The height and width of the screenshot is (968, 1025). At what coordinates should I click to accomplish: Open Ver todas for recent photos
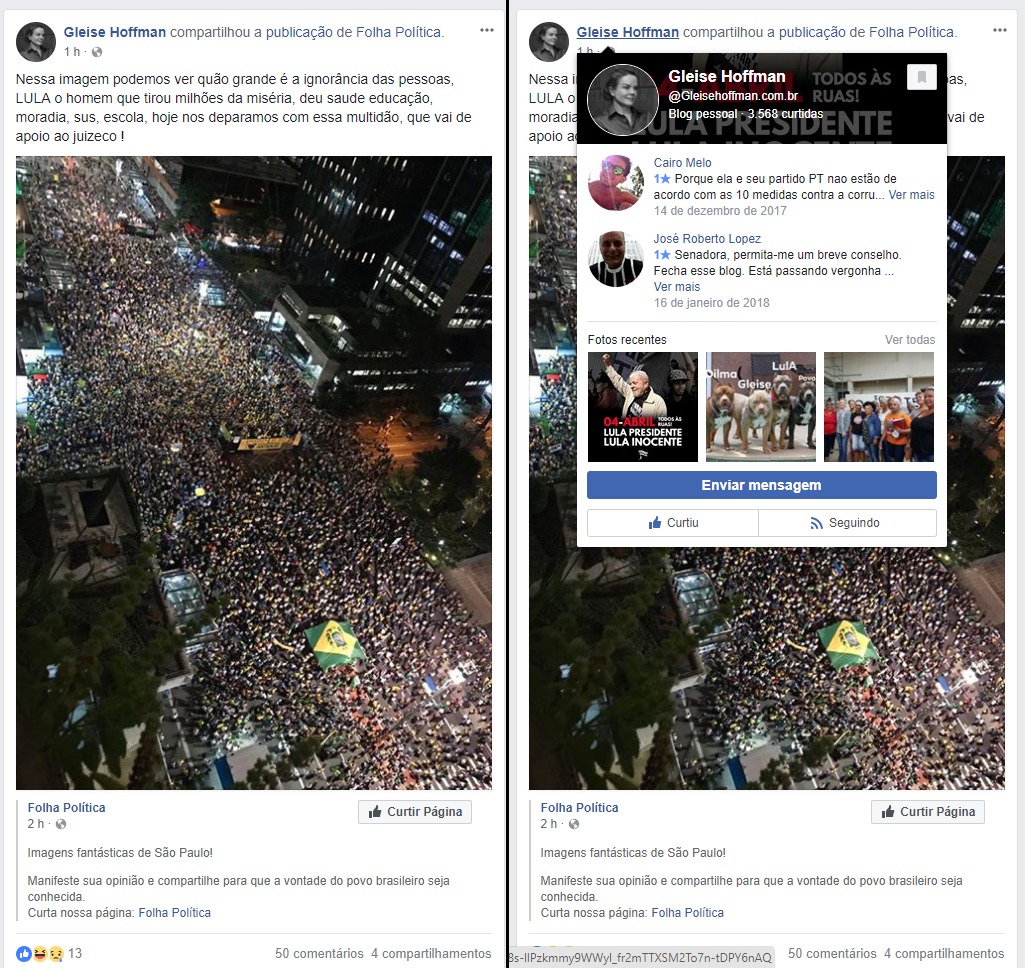[x=910, y=340]
